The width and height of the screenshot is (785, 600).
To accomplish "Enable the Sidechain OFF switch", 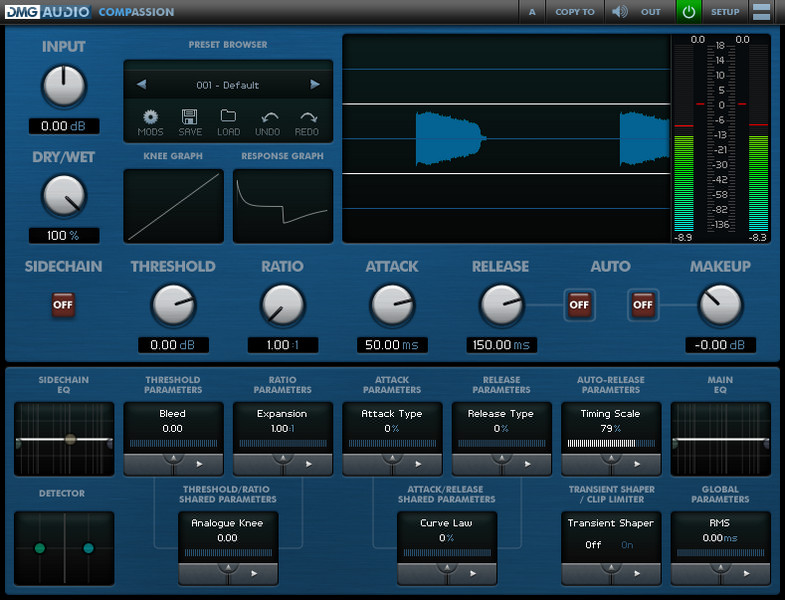I will pos(63,304).
